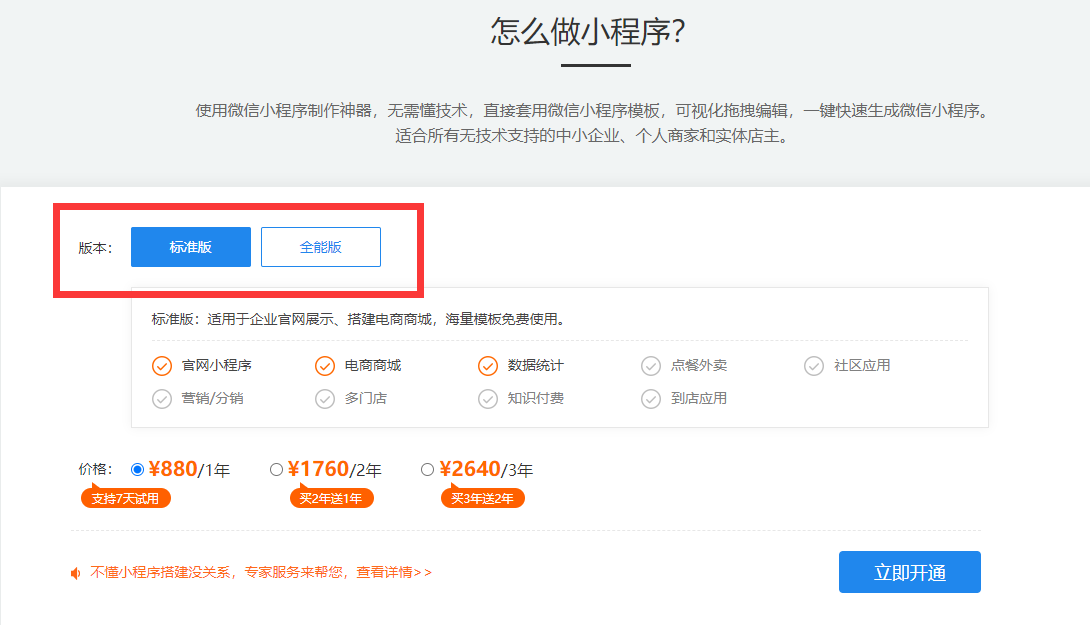1090x625 pixels.
Task: Click the gray check icon beside 知识付费
Action: click(488, 399)
